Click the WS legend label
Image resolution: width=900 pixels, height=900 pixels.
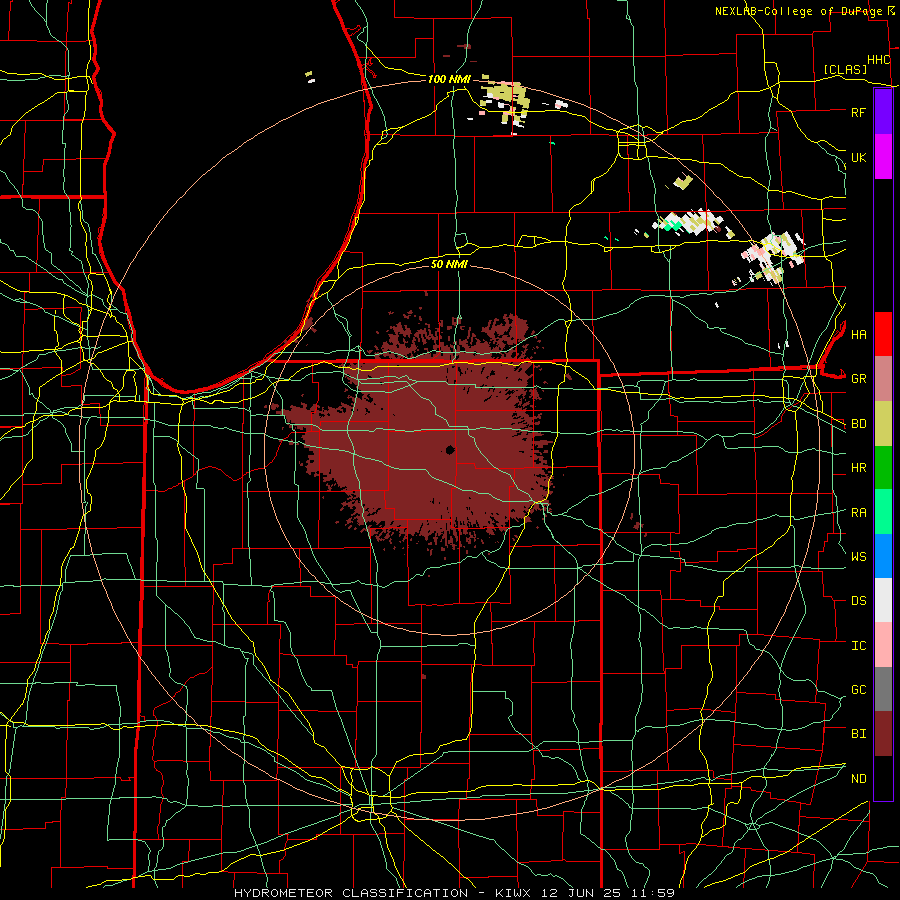tap(858, 557)
